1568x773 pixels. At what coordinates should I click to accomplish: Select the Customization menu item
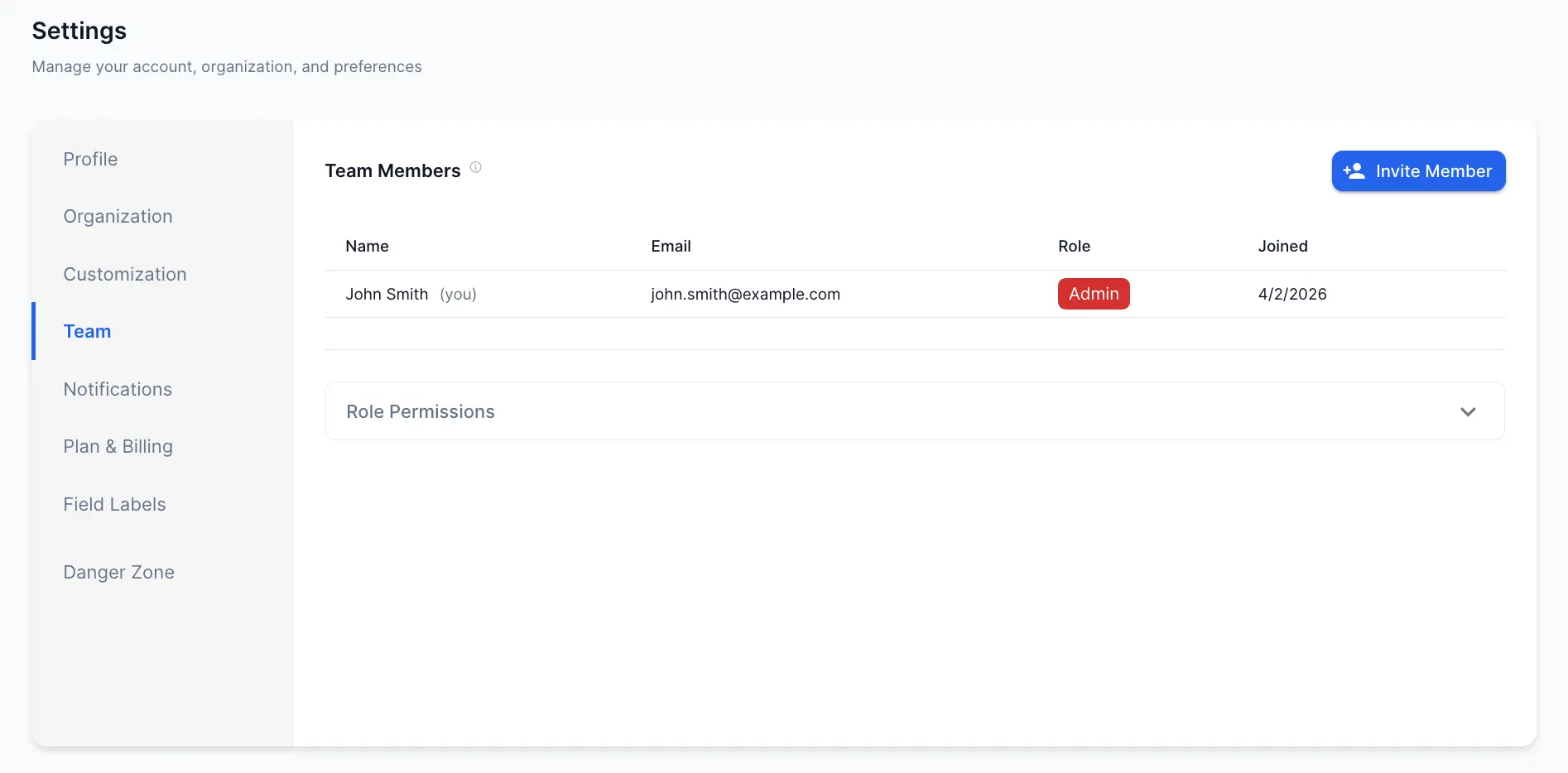click(125, 274)
